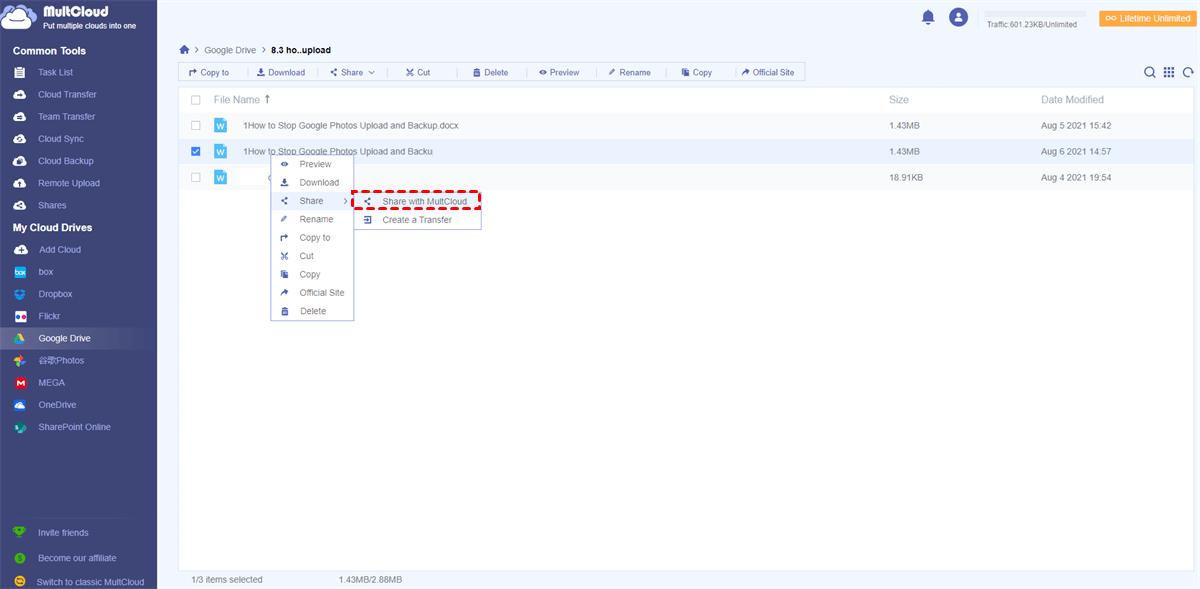Select Share with MultCloud option
The height and width of the screenshot is (589, 1200).
[x=424, y=201]
